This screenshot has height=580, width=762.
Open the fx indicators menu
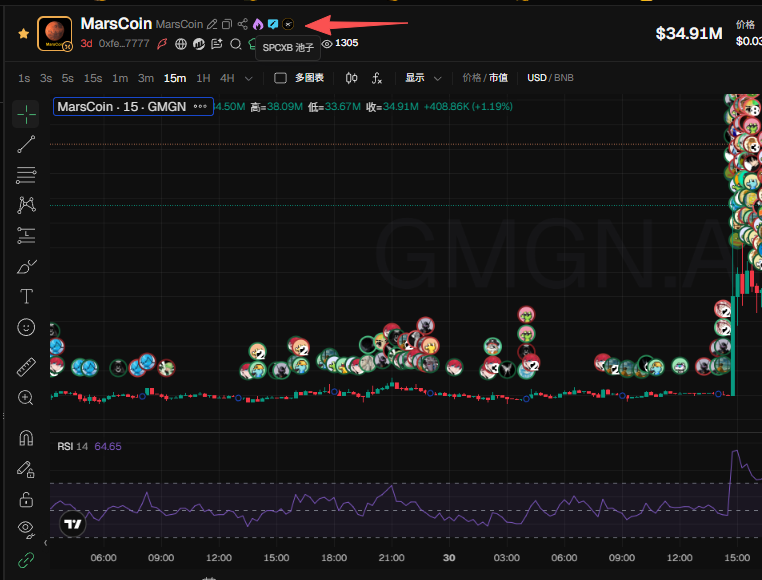click(x=377, y=78)
